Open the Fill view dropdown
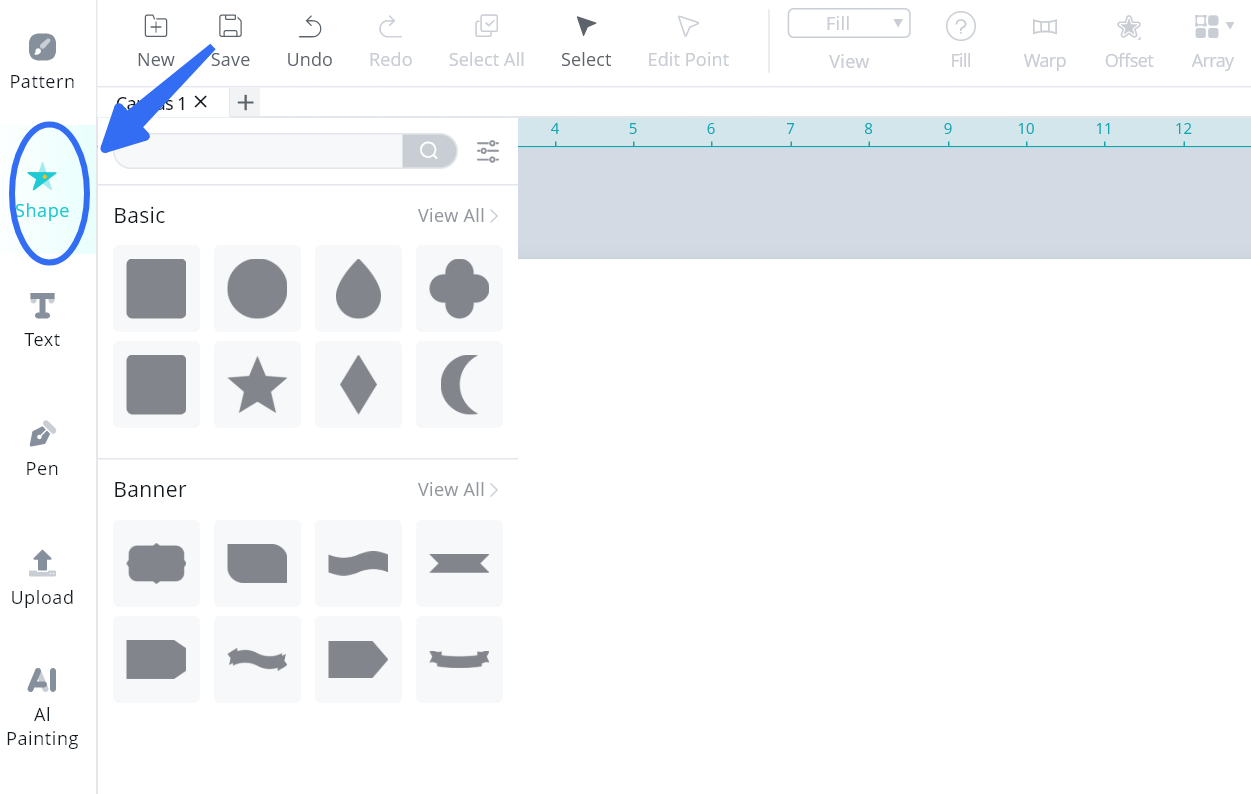 click(849, 24)
